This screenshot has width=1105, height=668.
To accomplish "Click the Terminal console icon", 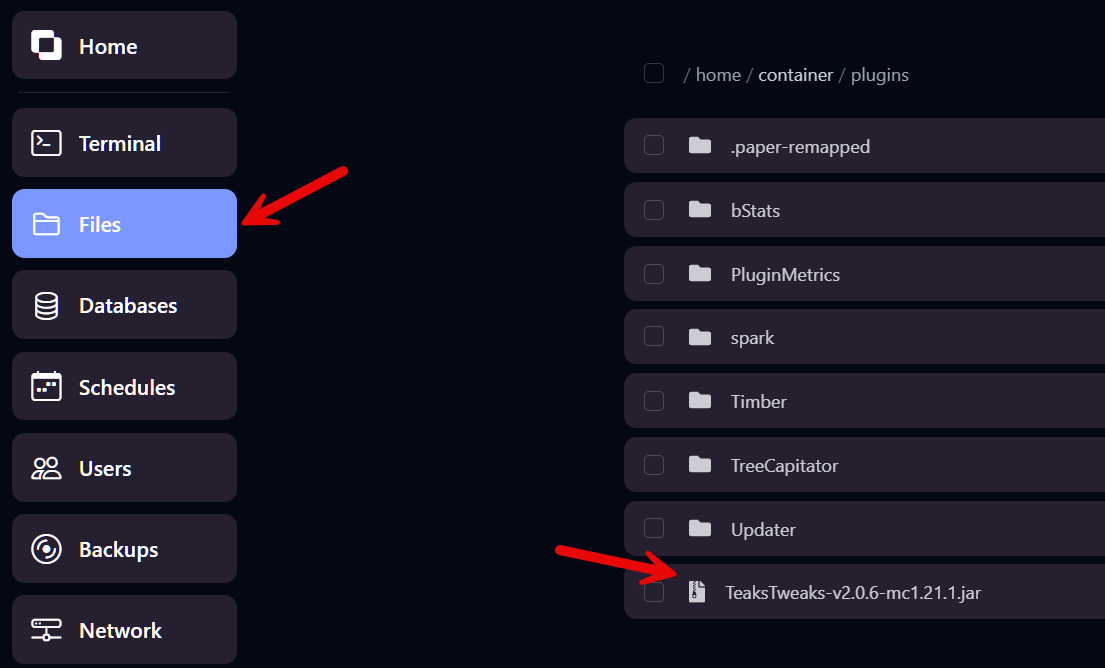I will click(44, 142).
